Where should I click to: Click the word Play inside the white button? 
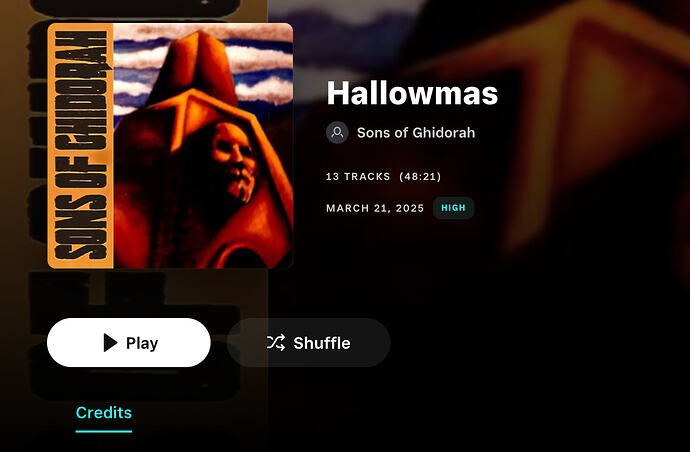pos(142,343)
